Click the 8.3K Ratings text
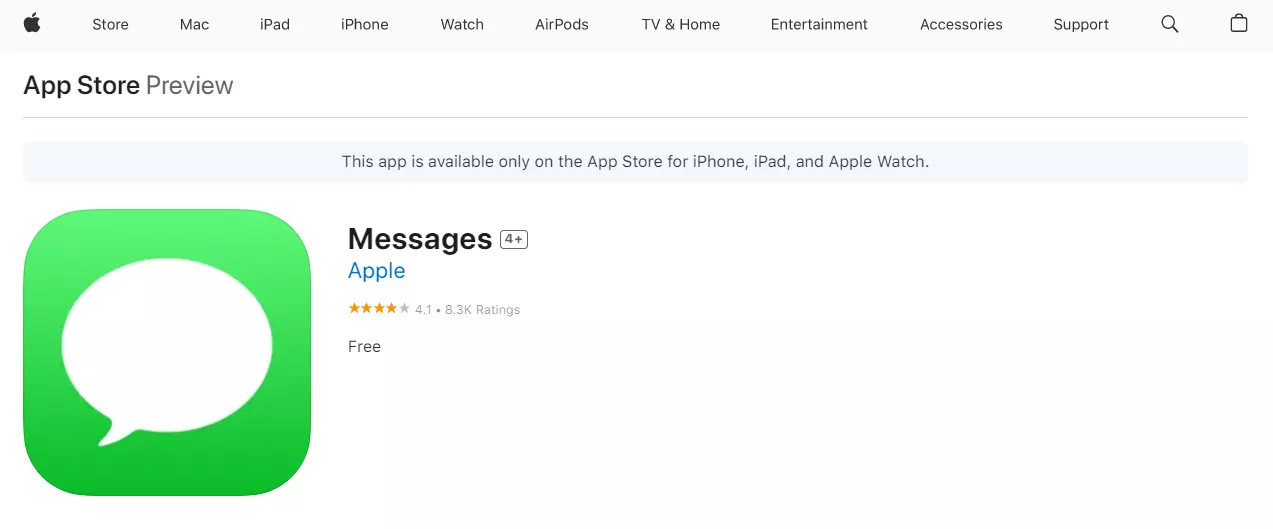1273x529 pixels. point(482,310)
